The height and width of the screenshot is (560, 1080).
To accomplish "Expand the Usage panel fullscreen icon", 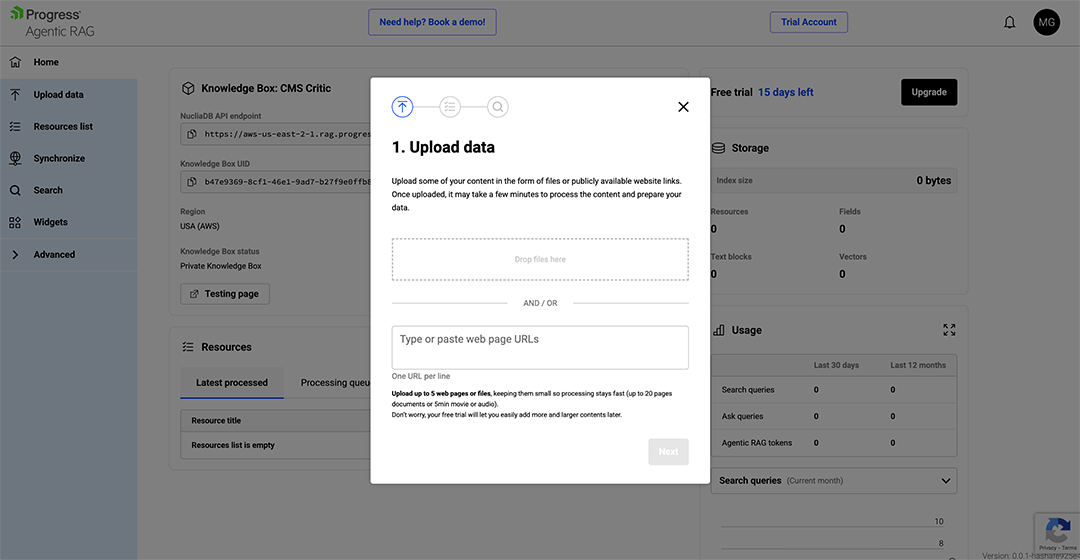I will point(949,330).
